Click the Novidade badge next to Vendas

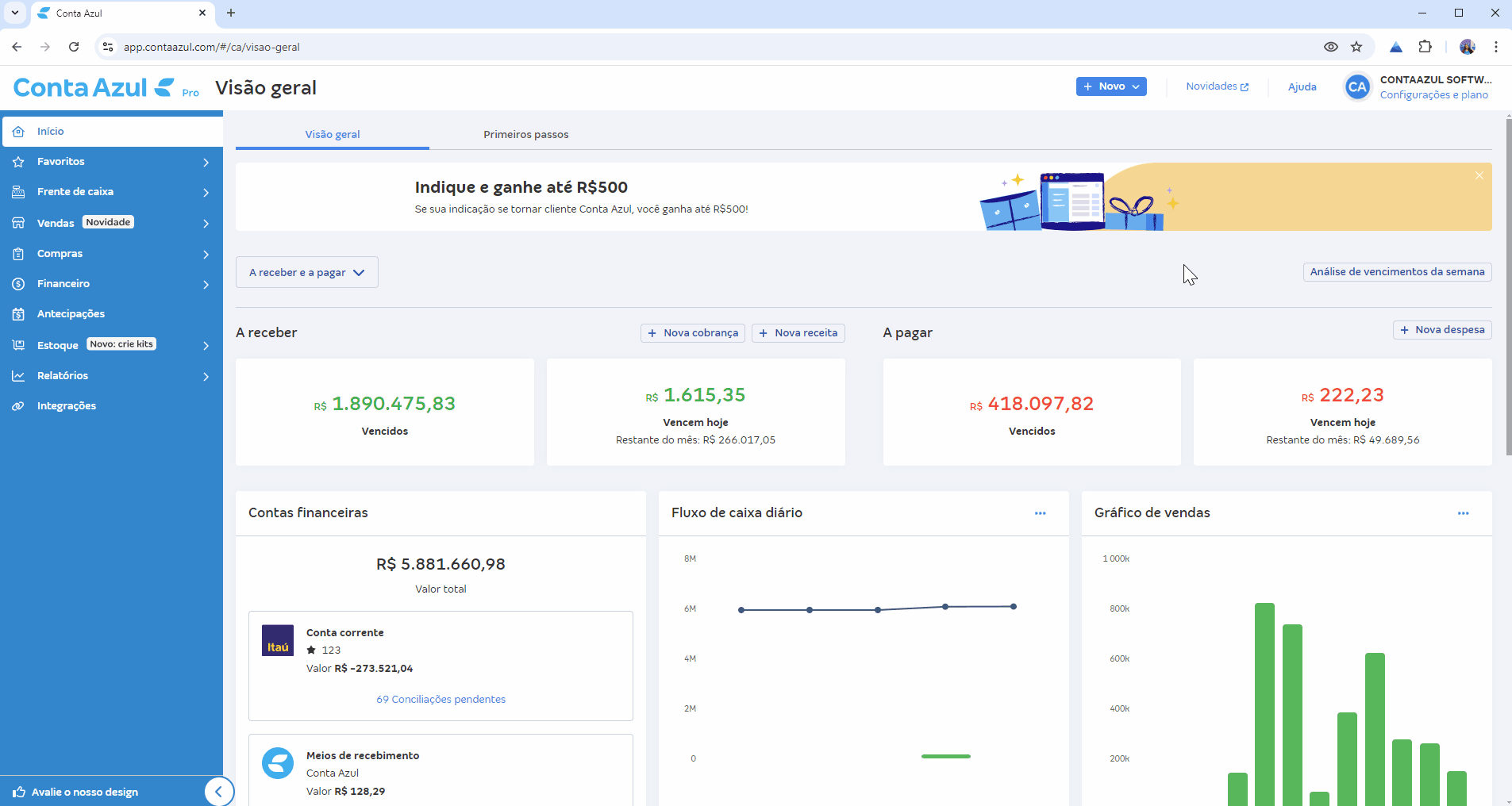109,222
